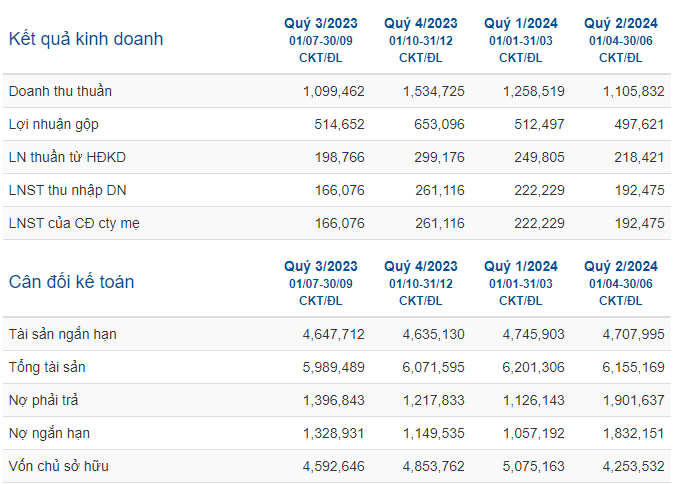The width and height of the screenshot is (673, 484).
Task: Click 261,116 in LNST của CĐ cty mẹ row
Action: [x=440, y=224]
